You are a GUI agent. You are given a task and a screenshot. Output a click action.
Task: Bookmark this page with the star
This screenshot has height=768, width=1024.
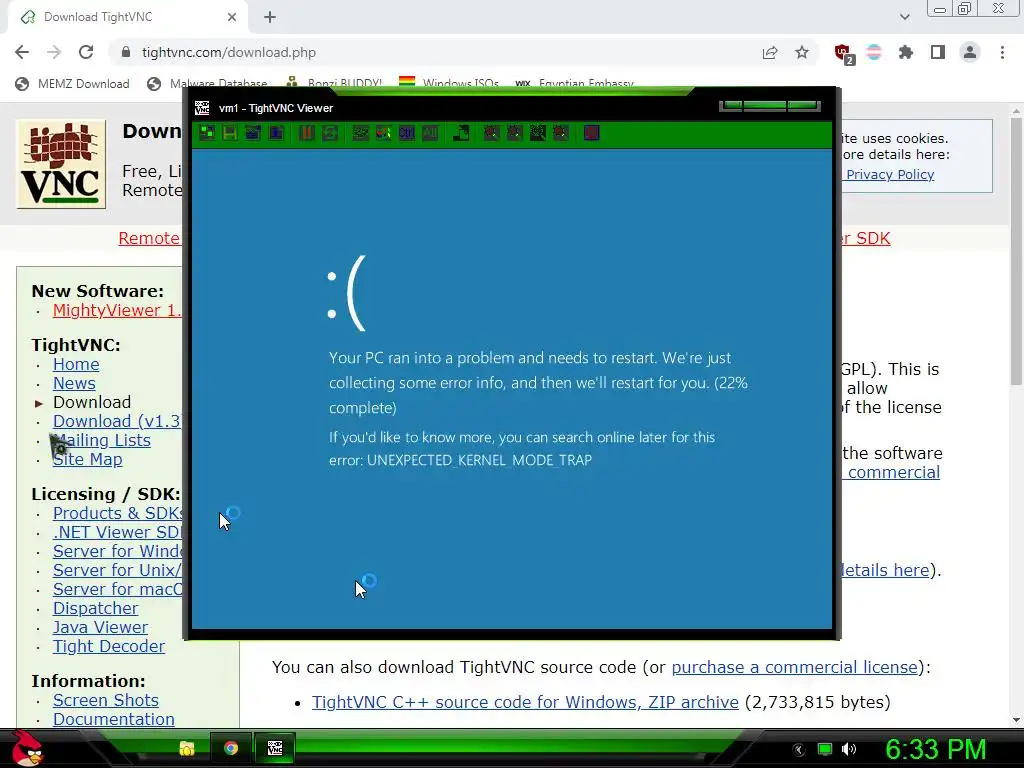(802, 52)
